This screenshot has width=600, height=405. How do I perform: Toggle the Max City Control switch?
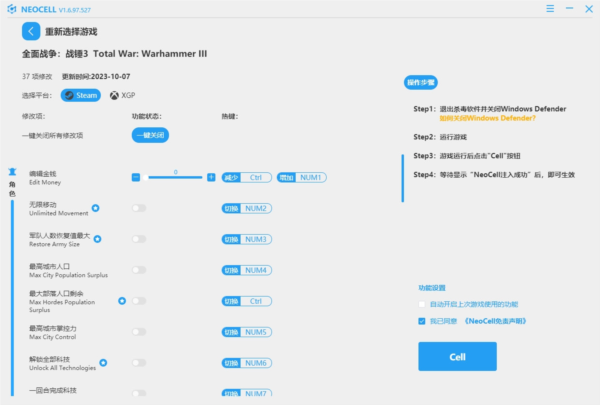[138, 332]
